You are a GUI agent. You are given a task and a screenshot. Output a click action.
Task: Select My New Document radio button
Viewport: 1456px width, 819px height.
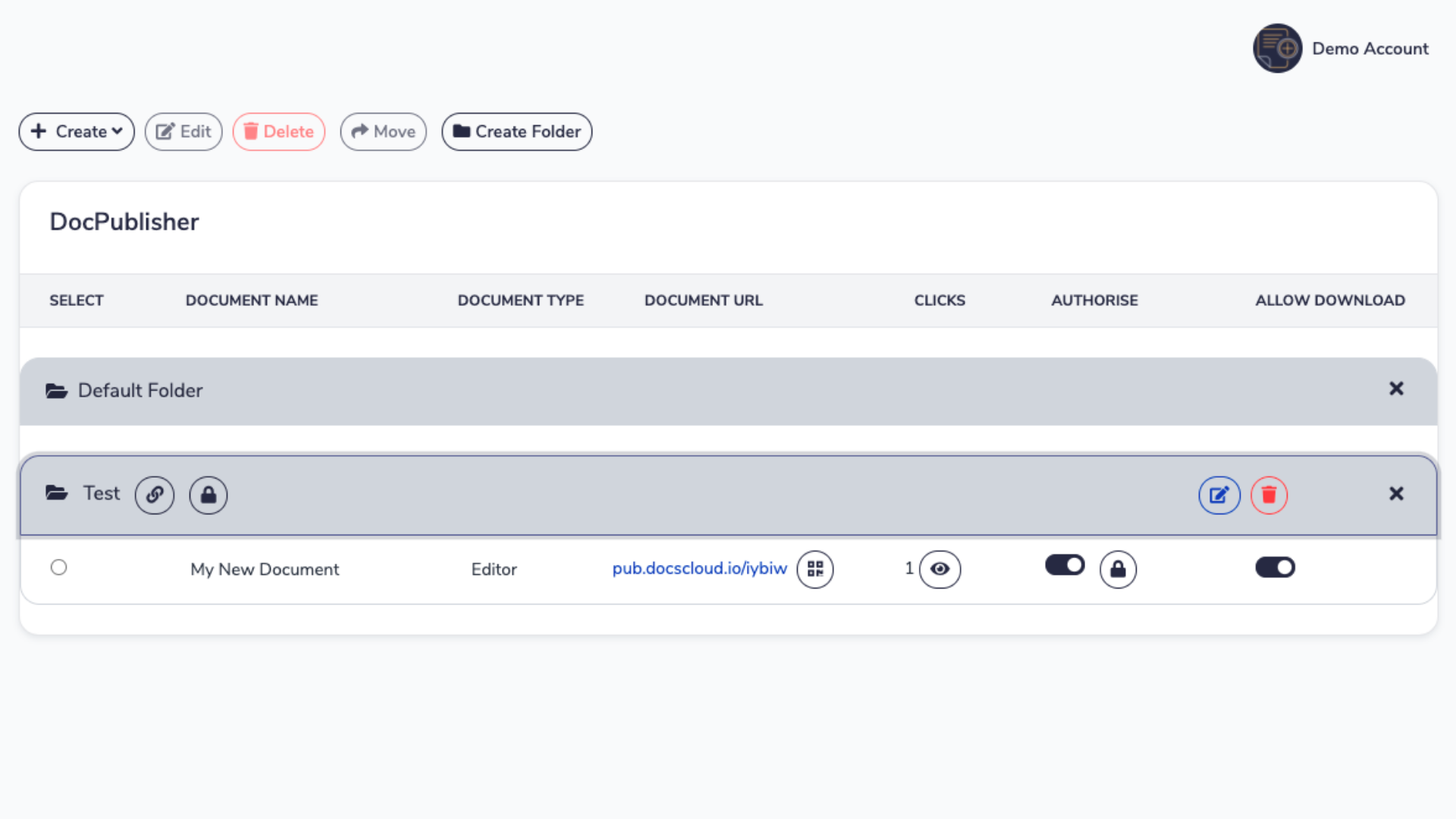(58, 567)
